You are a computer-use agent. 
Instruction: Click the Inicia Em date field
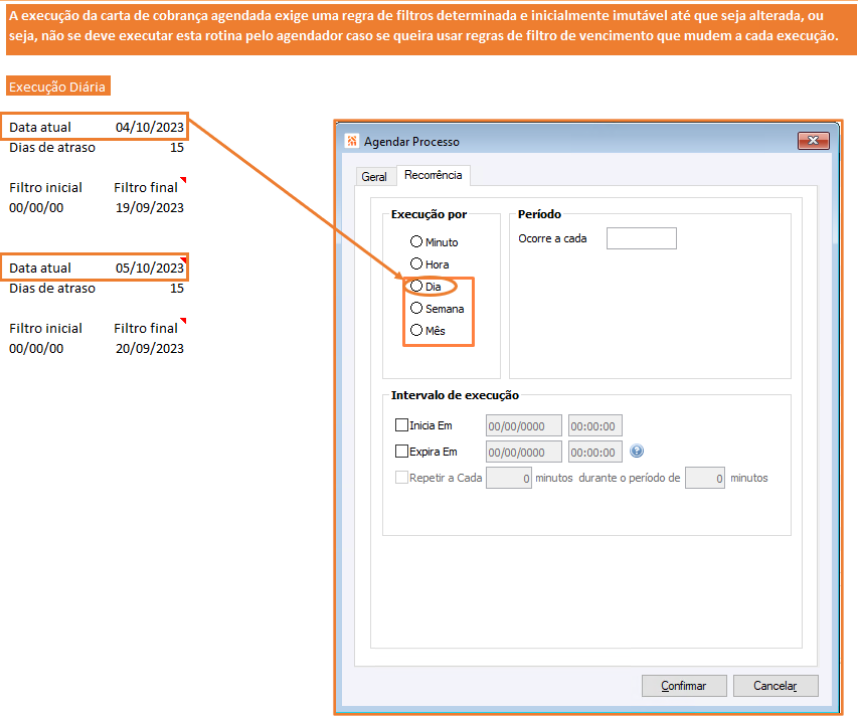(x=524, y=426)
